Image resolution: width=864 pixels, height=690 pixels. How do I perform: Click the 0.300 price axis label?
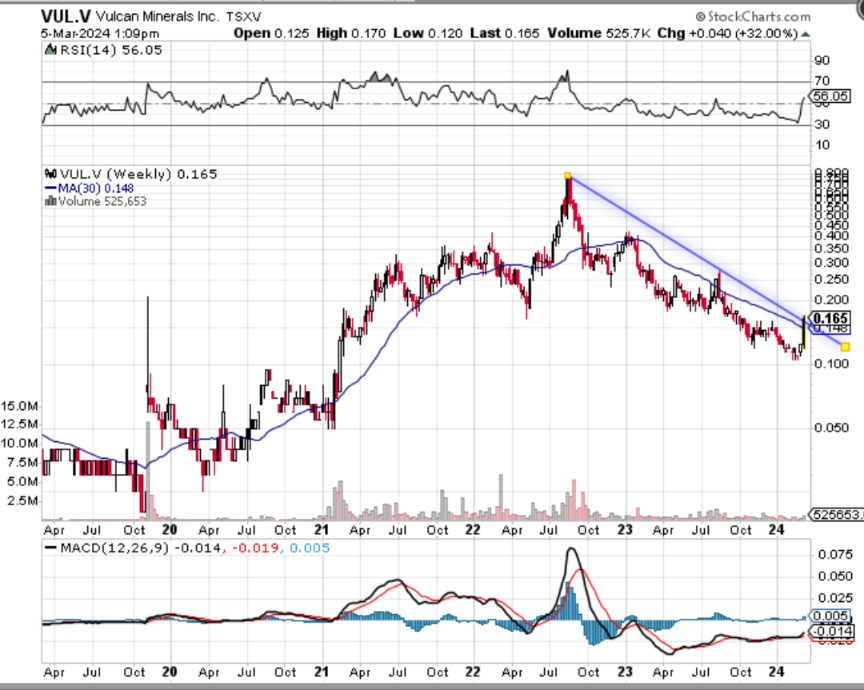pos(831,263)
